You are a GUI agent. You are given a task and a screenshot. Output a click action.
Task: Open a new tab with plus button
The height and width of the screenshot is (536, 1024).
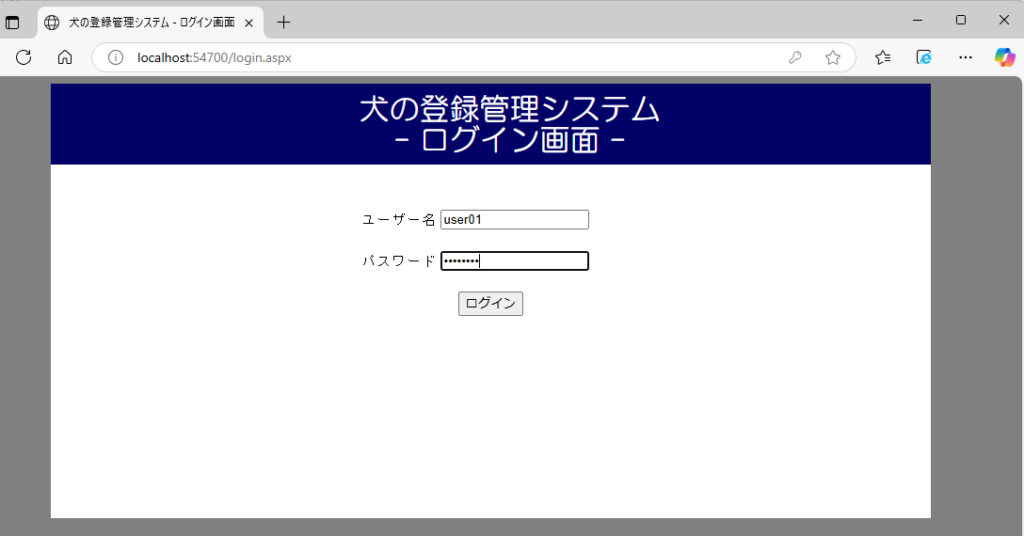pos(284,22)
